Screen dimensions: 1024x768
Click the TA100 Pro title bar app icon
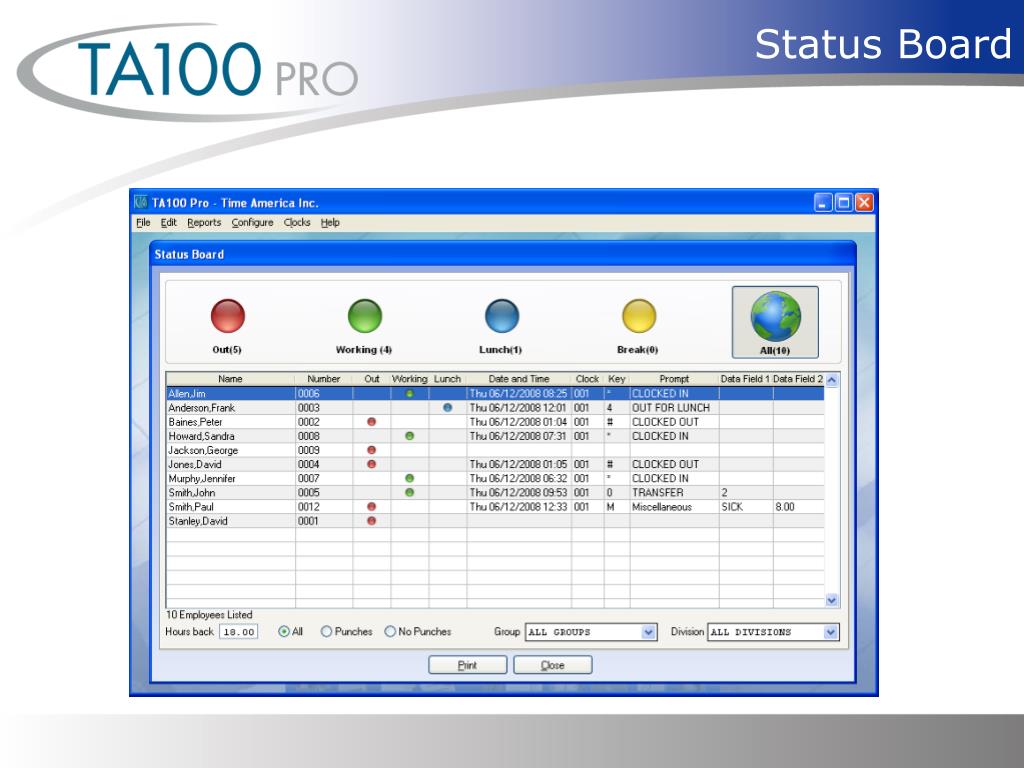tap(140, 202)
